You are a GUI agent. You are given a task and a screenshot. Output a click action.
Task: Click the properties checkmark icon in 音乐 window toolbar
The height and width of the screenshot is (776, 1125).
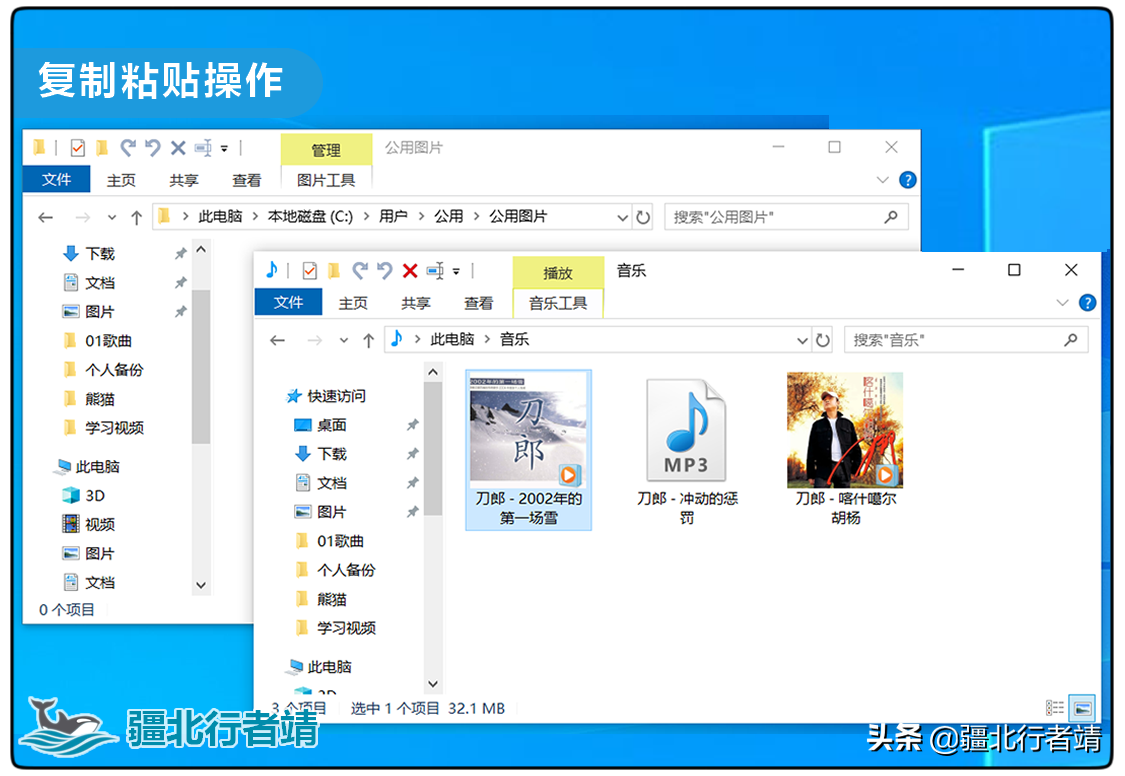tap(309, 270)
